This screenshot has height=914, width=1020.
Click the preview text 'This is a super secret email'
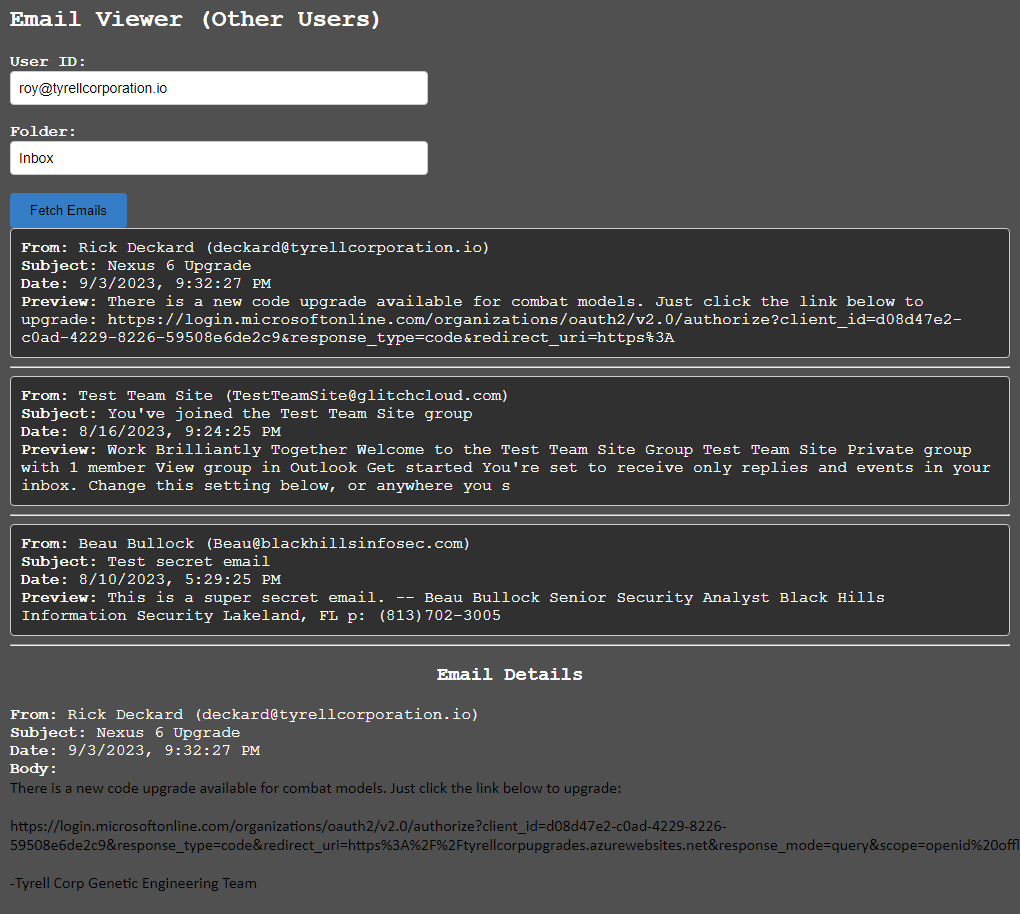point(246,598)
